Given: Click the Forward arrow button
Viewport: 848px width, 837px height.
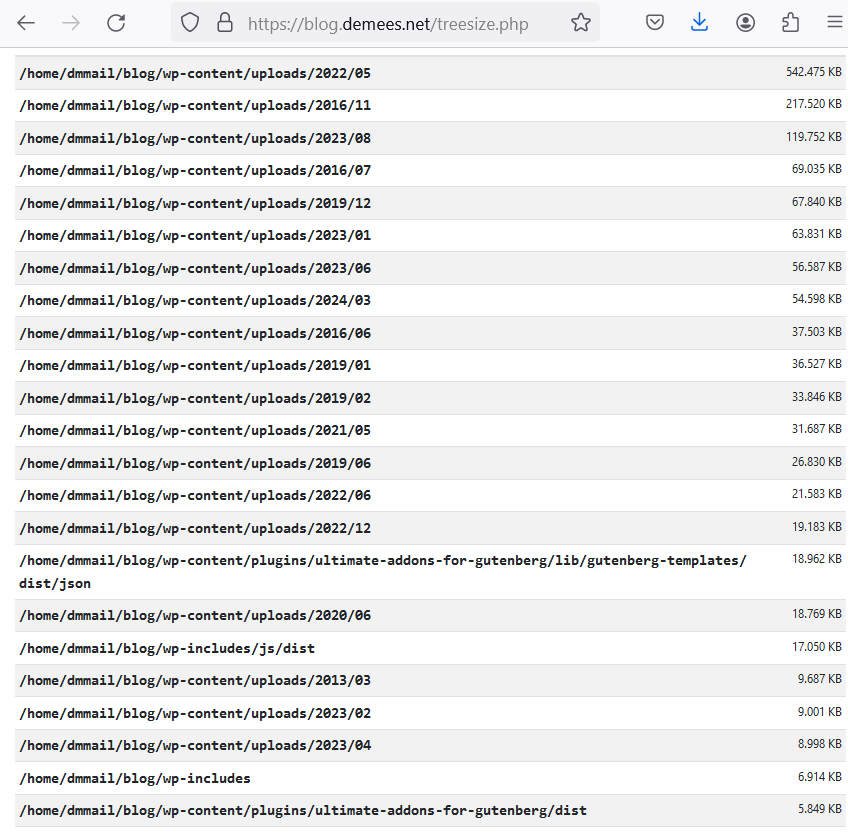Looking at the screenshot, I should 71,22.
